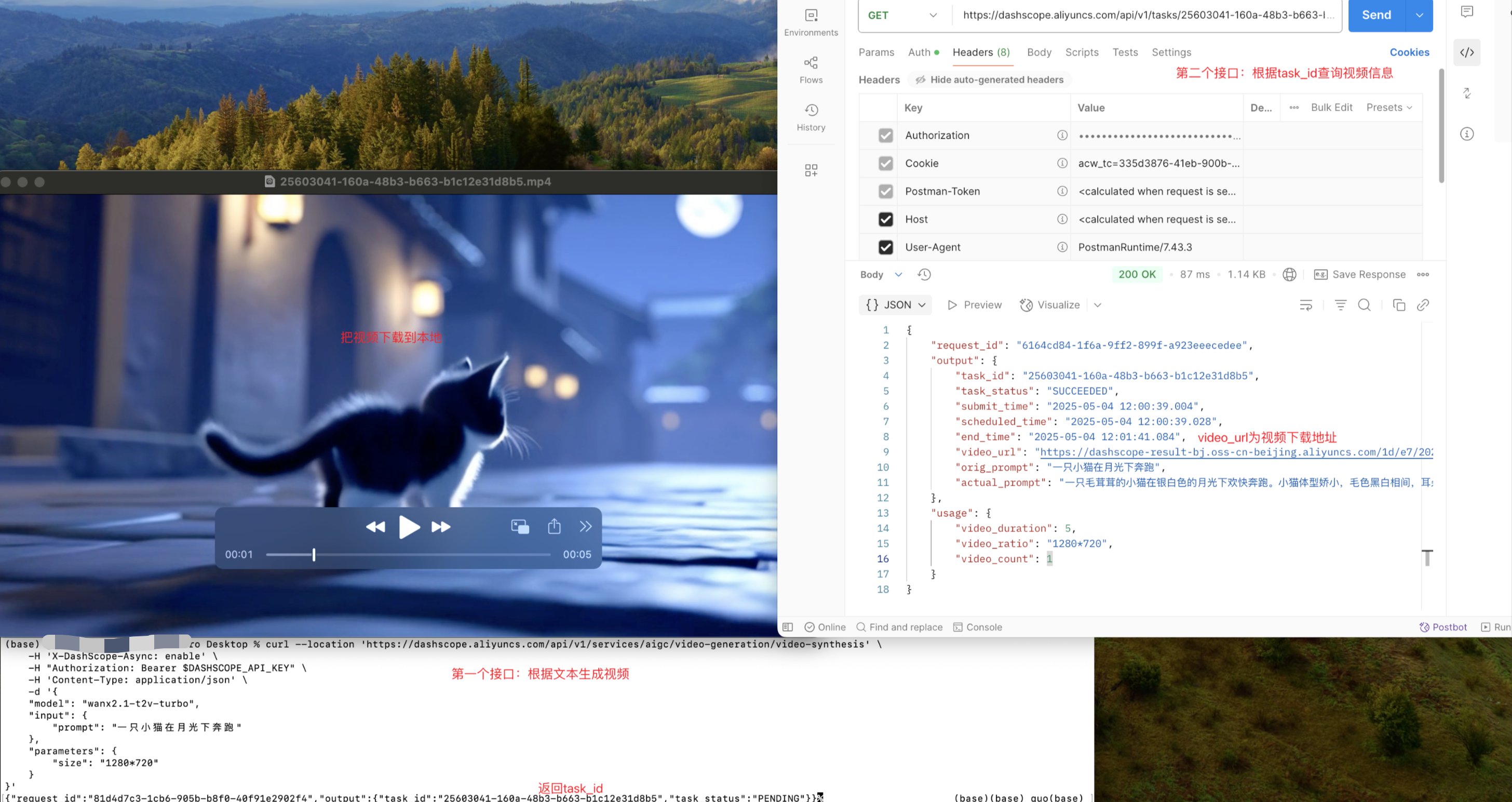Image resolution: width=1512 pixels, height=802 pixels.
Task: Click the Send button
Action: (x=1376, y=15)
